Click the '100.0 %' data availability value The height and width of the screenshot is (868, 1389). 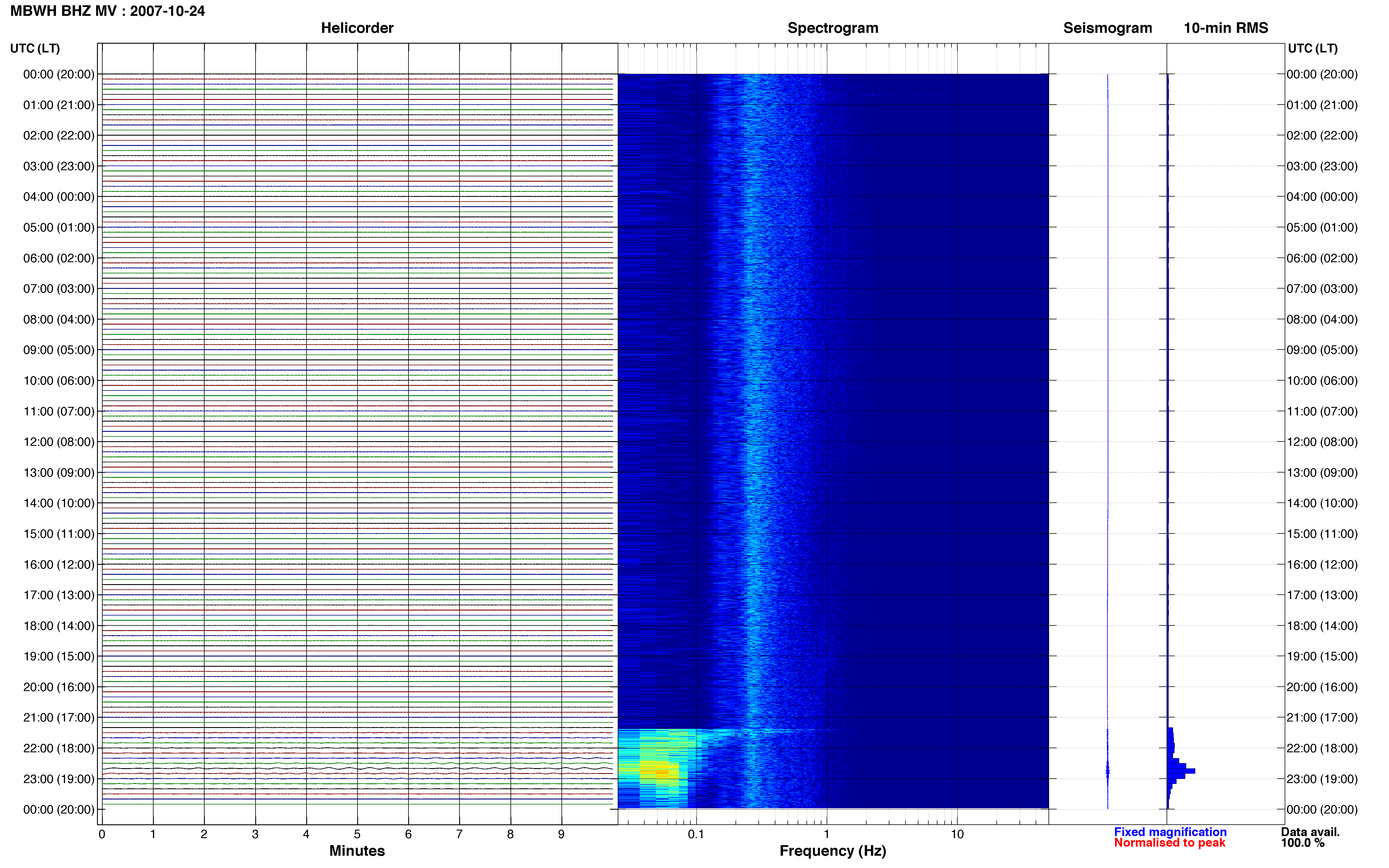[x=1303, y=843]
